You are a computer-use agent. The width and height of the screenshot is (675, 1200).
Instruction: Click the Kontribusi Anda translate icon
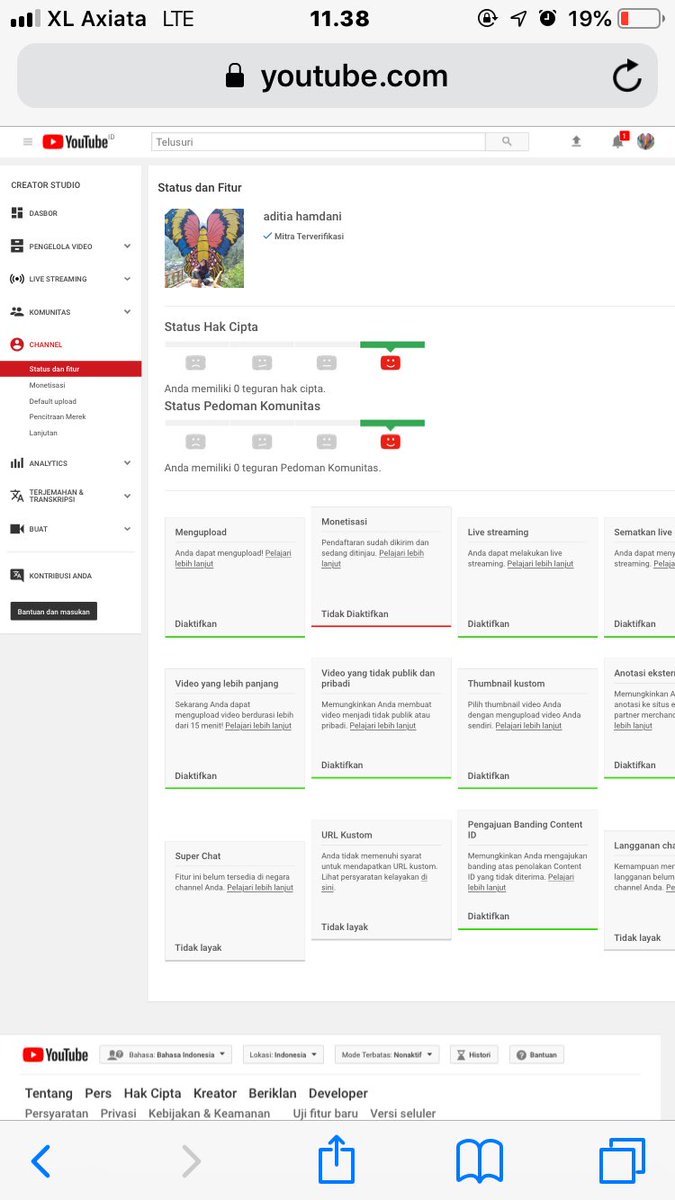[17, 575]
